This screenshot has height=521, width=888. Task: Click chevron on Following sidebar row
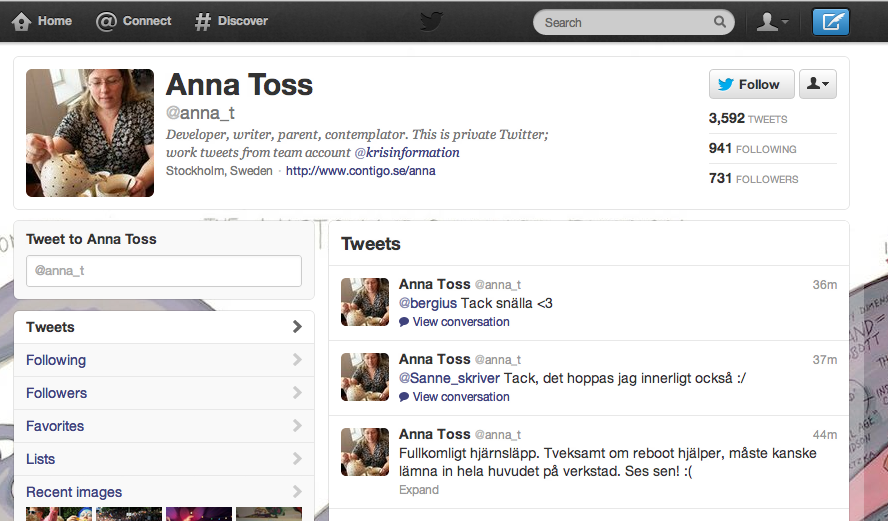[297, 360]
